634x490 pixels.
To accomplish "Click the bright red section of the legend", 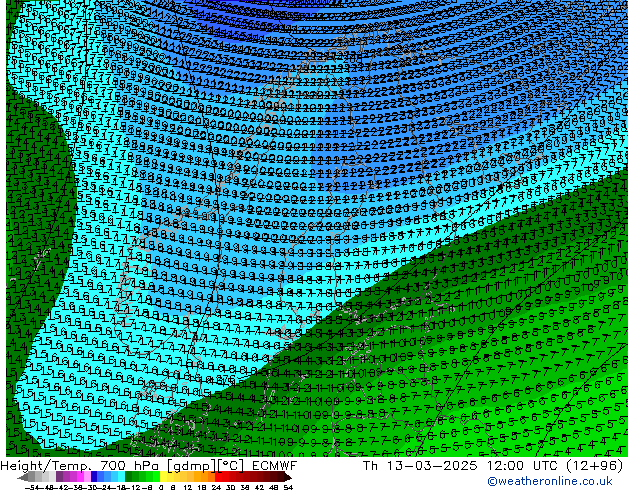I will 222,477.
